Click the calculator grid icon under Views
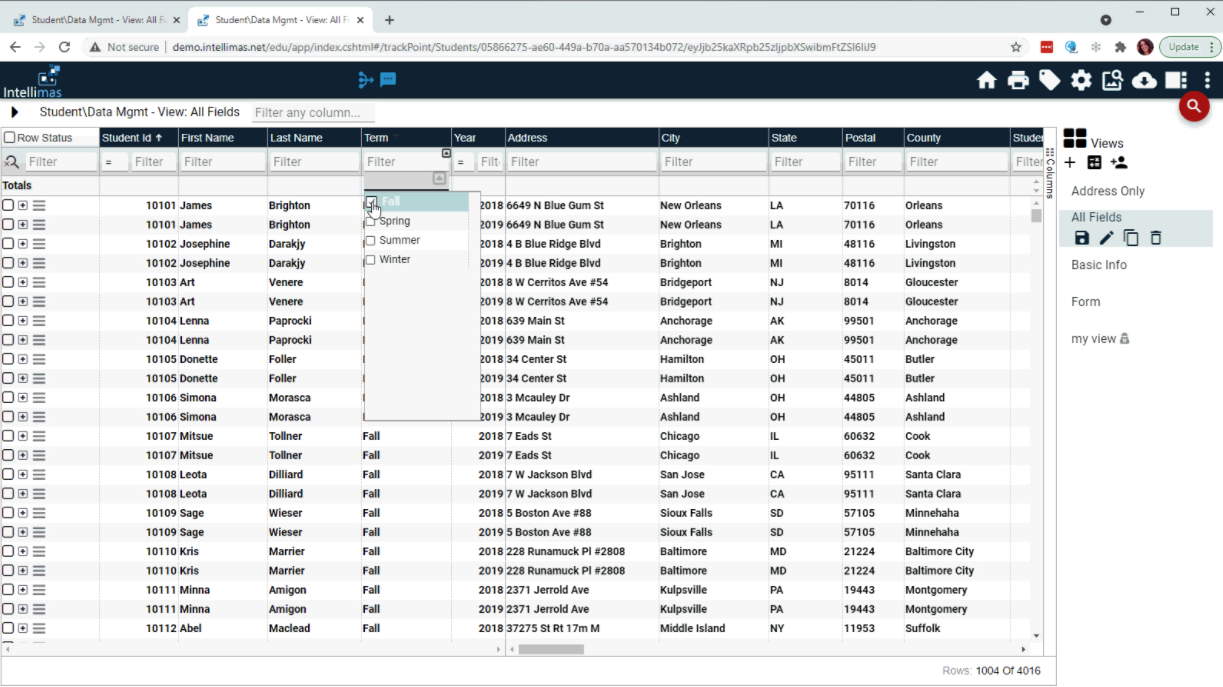Screen dimensions: 1223x687 coord(1094,162)
